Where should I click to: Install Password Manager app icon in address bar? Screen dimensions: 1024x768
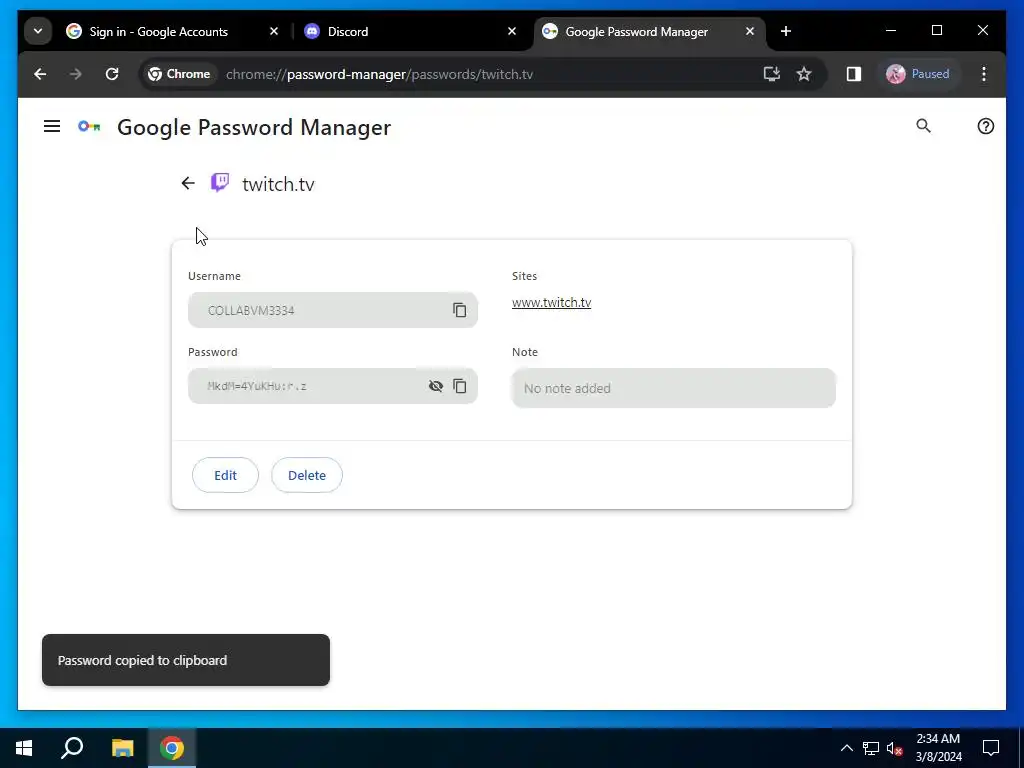(771, 74)
